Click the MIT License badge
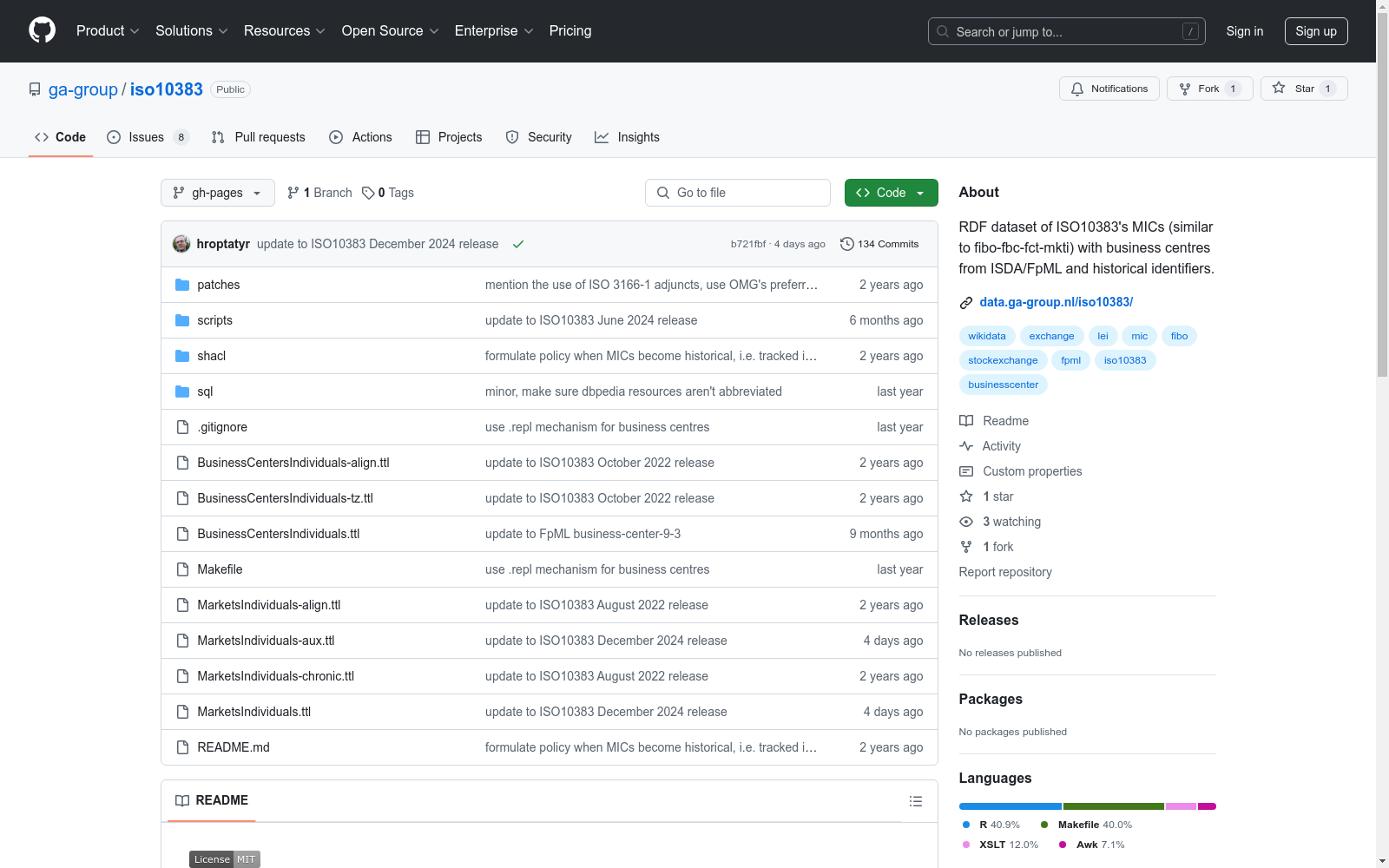Image resolution: width=1389 pixels, height=868 pixels. coord(225,859)
